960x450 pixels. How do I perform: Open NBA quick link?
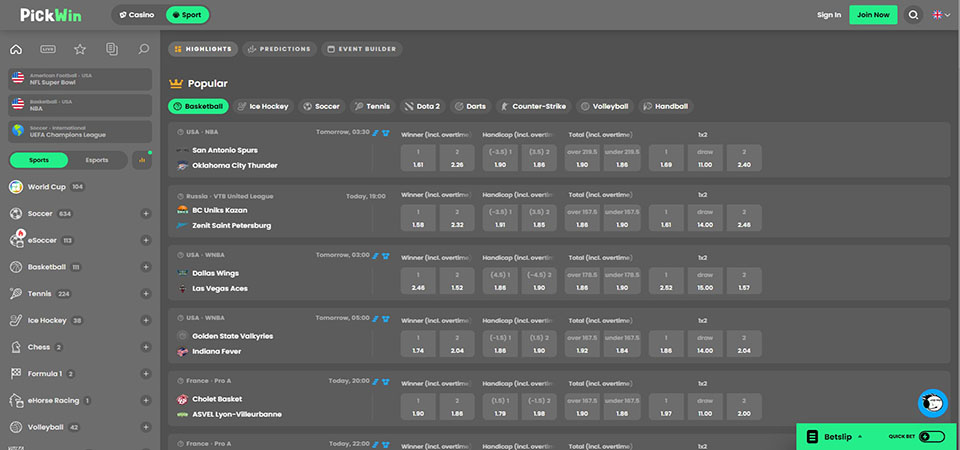pos(80,105)
